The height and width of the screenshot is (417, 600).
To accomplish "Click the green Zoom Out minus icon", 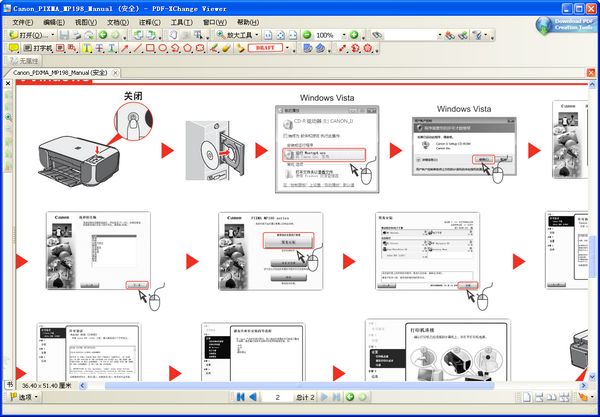I will [307, 35].
